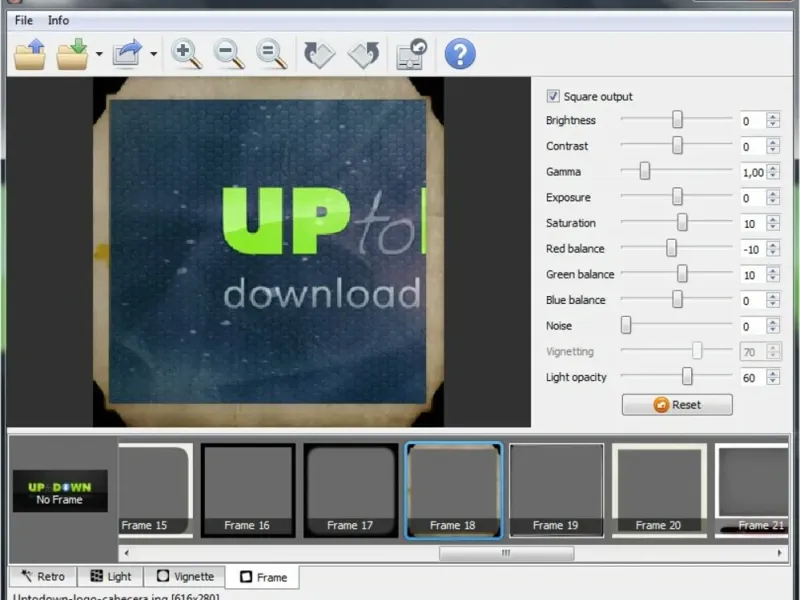
Task: Rotate the image clockwise
Action: 319,54
